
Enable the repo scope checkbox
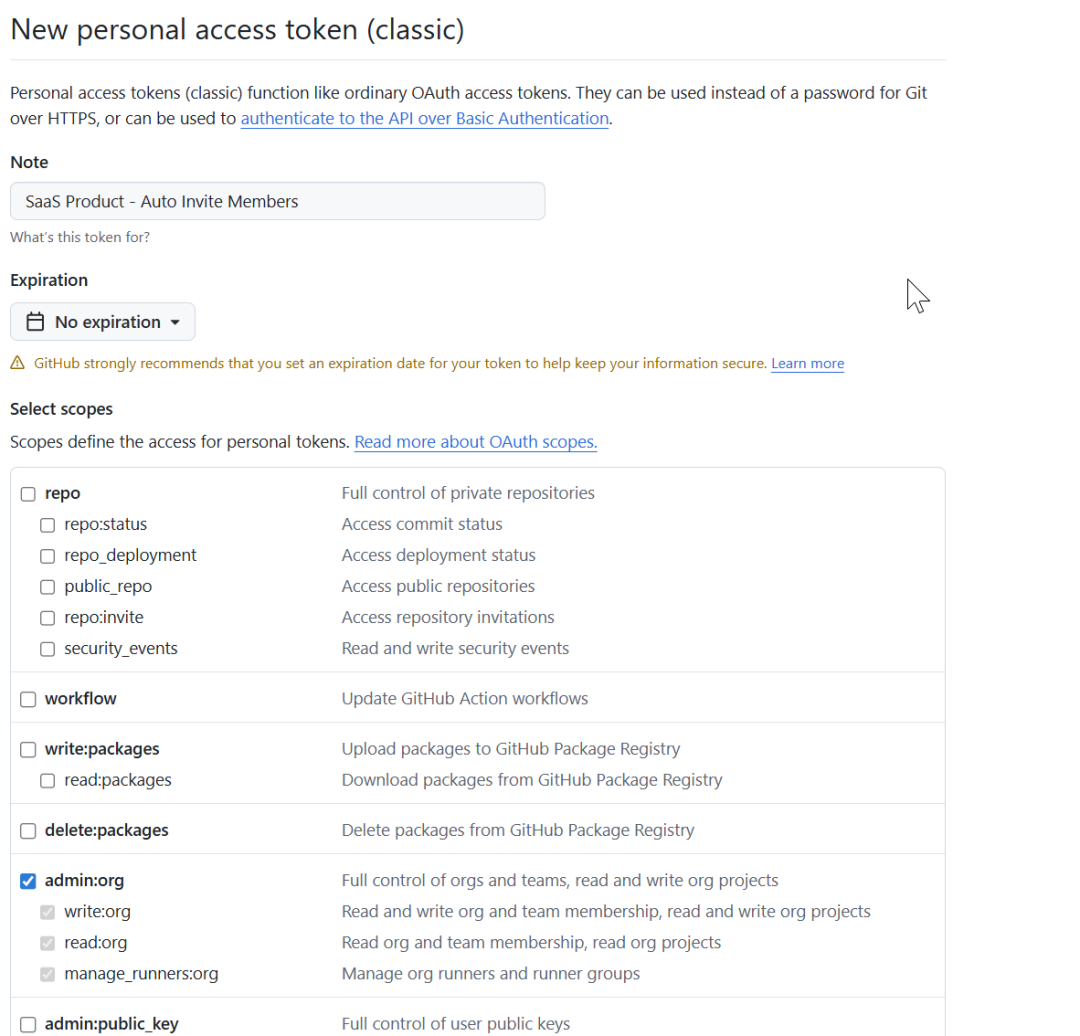(x=27, y=493)
